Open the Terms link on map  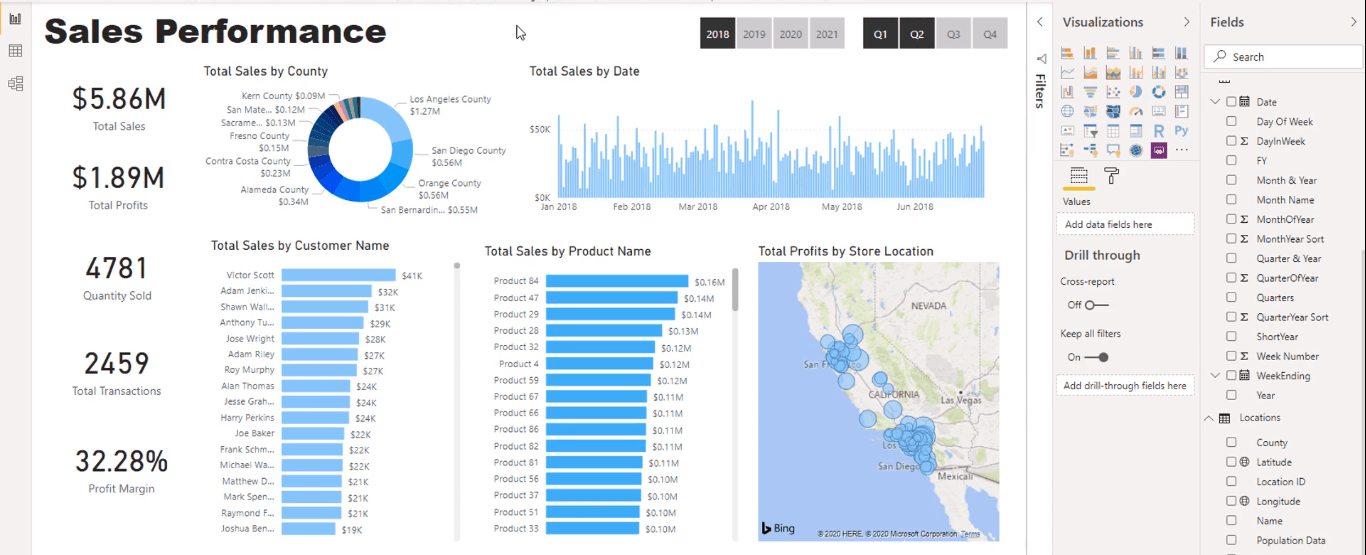[971, 535]
